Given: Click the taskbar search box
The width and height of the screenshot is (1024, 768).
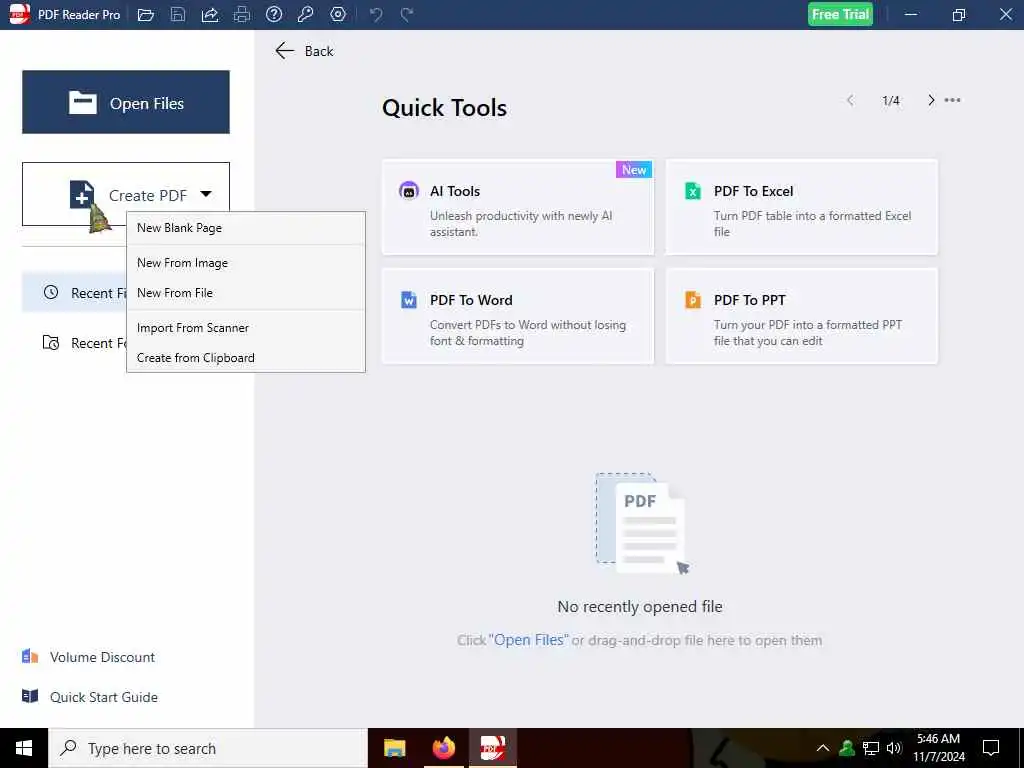Looking at the screenshot, I should [208, 748].
